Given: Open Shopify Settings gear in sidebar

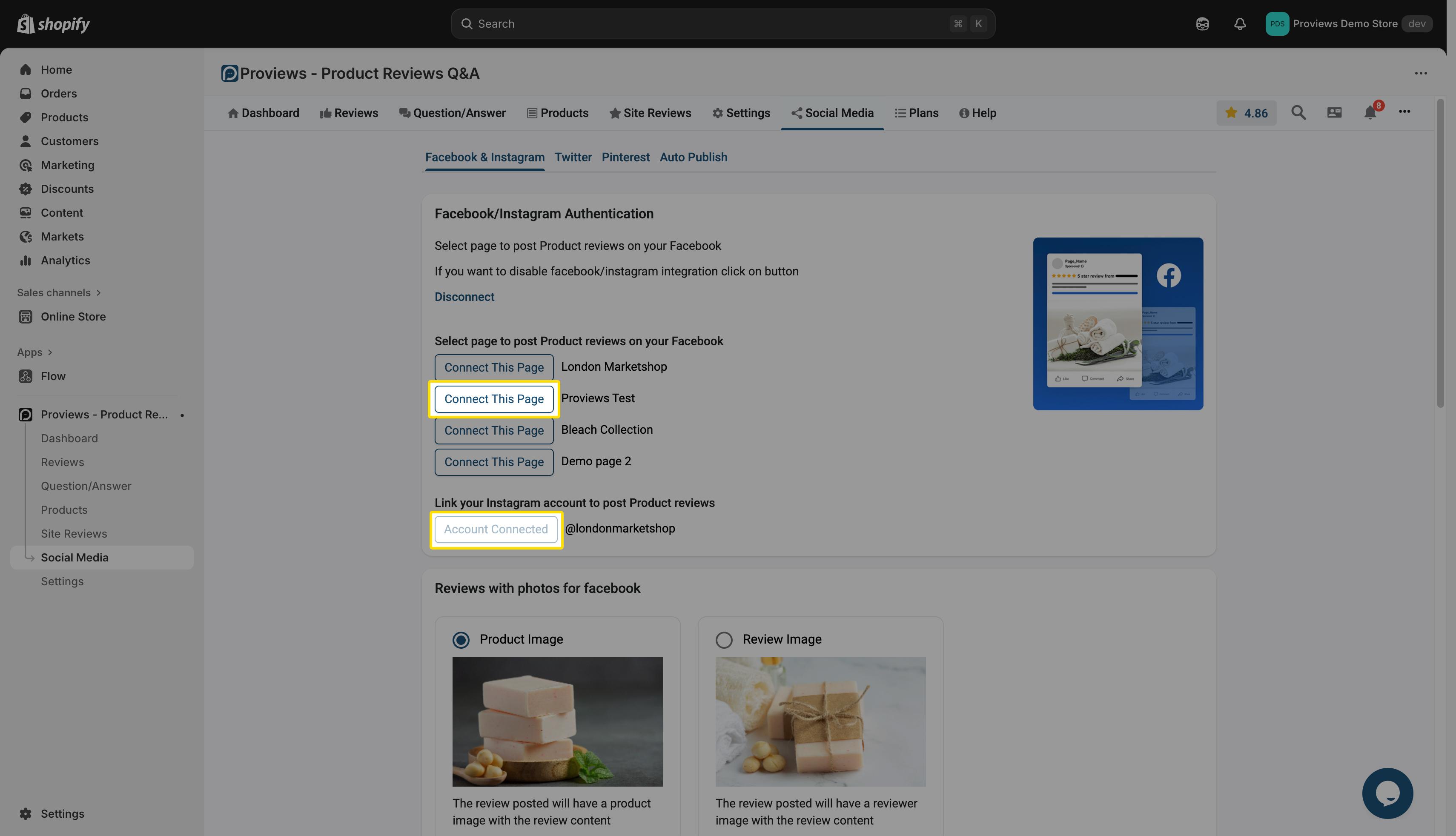Looking at the screenshot, I should click(x=25, y=813).
